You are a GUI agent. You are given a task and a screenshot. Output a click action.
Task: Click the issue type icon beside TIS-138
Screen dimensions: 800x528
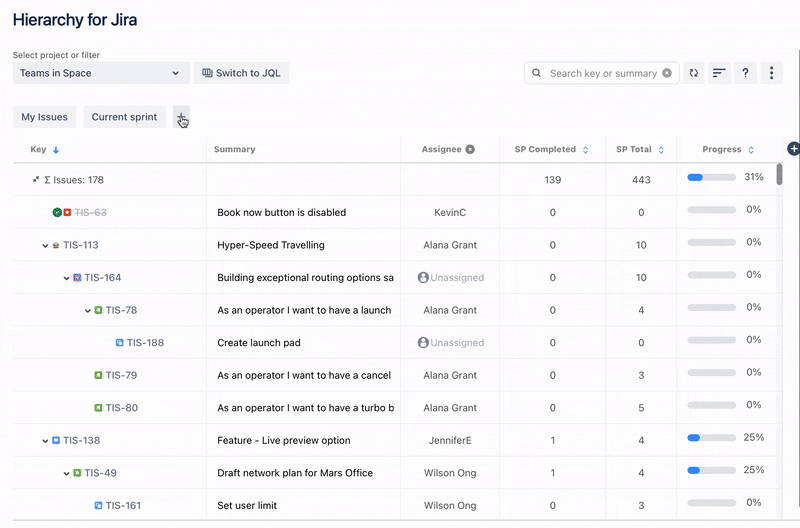[56, 440]
